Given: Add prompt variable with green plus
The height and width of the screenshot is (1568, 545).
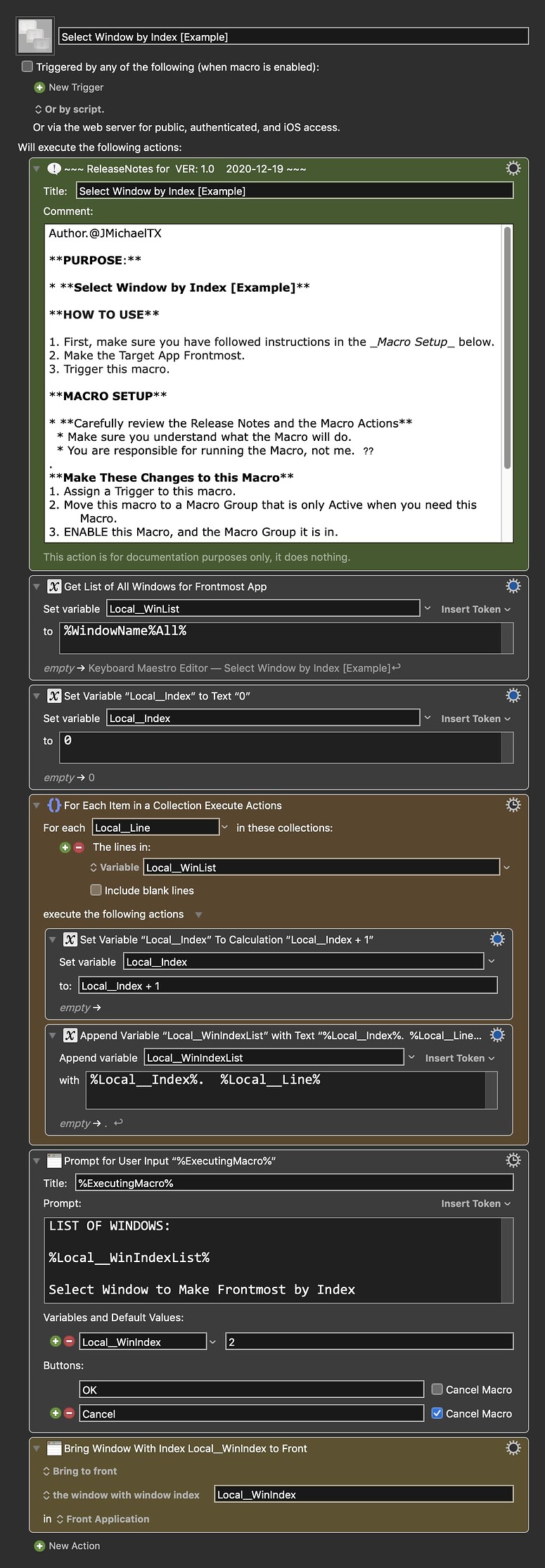Looking at the screenshot, I should (x=56, y=1341).
